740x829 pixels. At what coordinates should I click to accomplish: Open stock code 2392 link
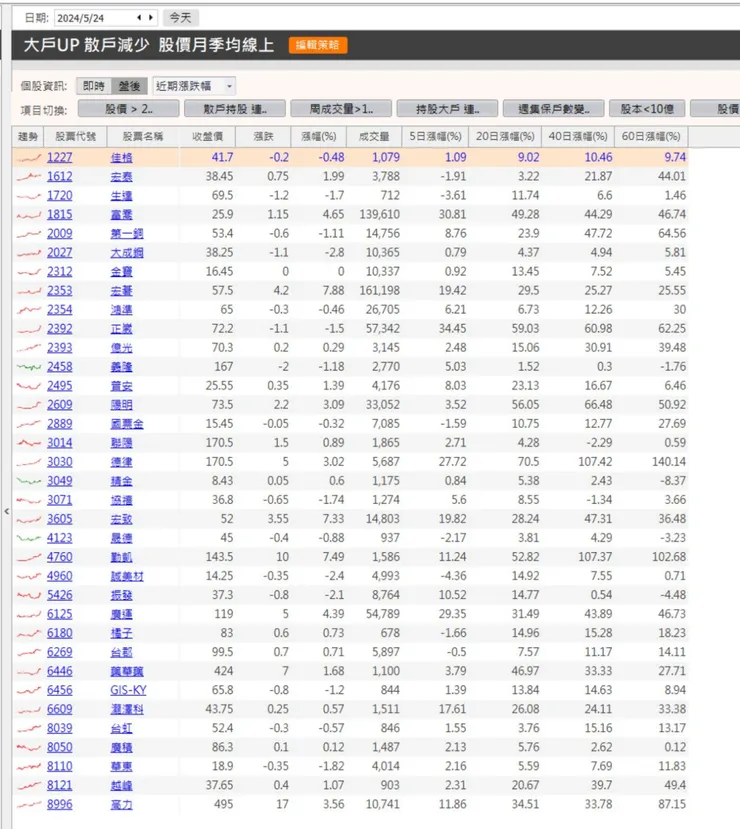pyautogui.click(x=60, y=329)
